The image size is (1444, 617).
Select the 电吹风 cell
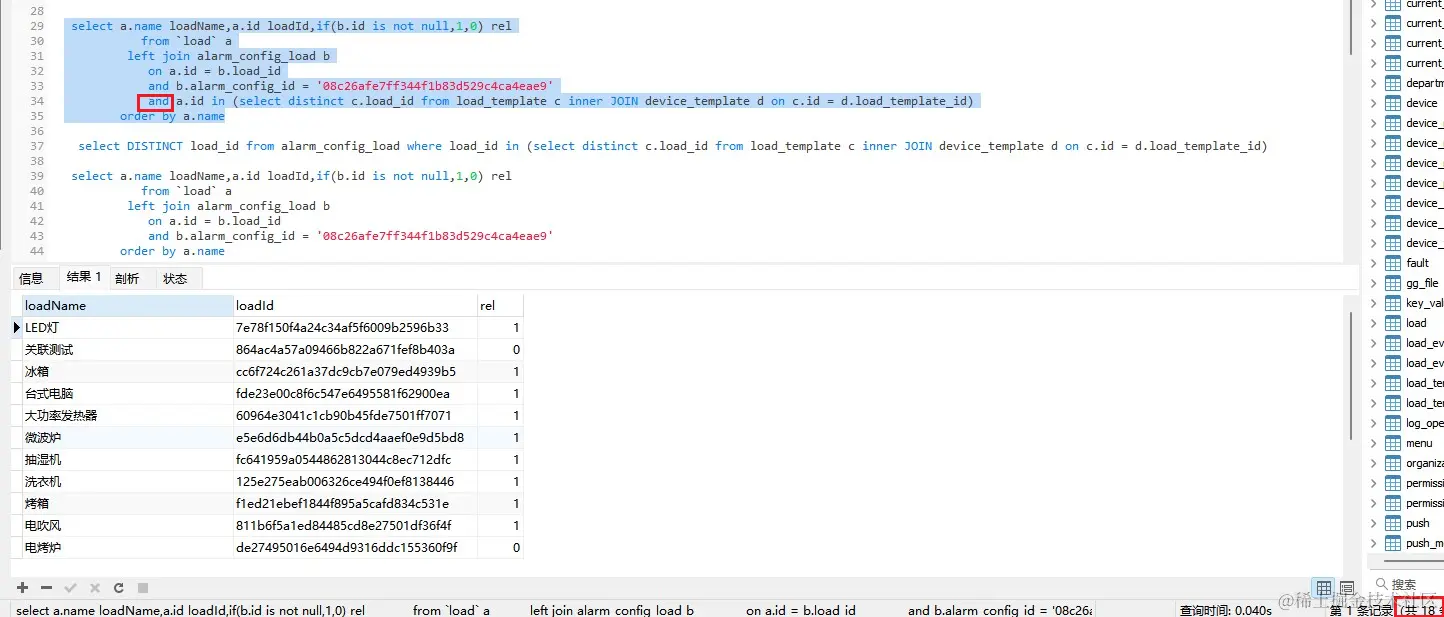[128, 525]
